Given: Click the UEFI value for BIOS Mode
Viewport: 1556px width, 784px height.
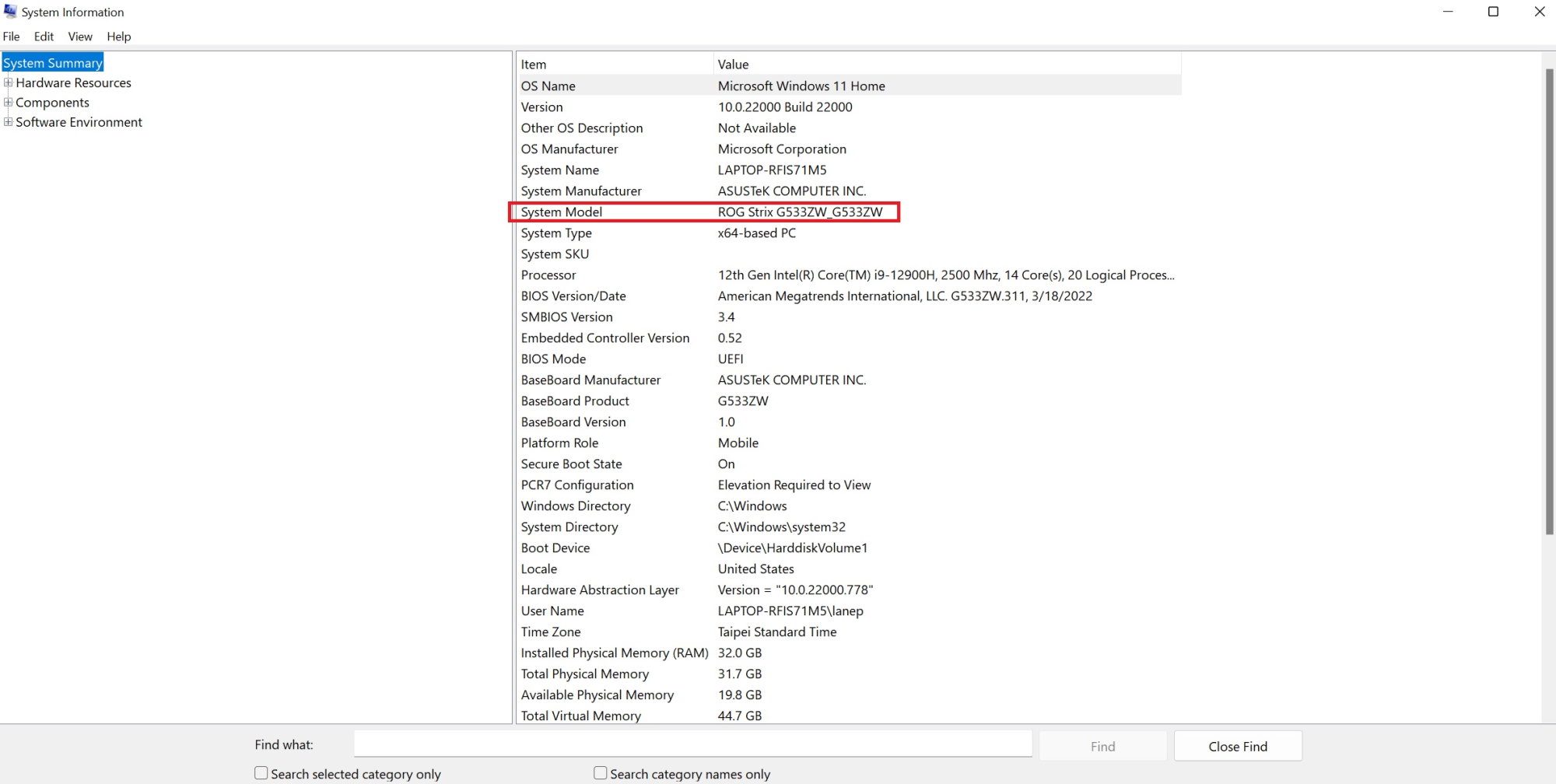Looking at the screenshot, I should pos(731,359).
